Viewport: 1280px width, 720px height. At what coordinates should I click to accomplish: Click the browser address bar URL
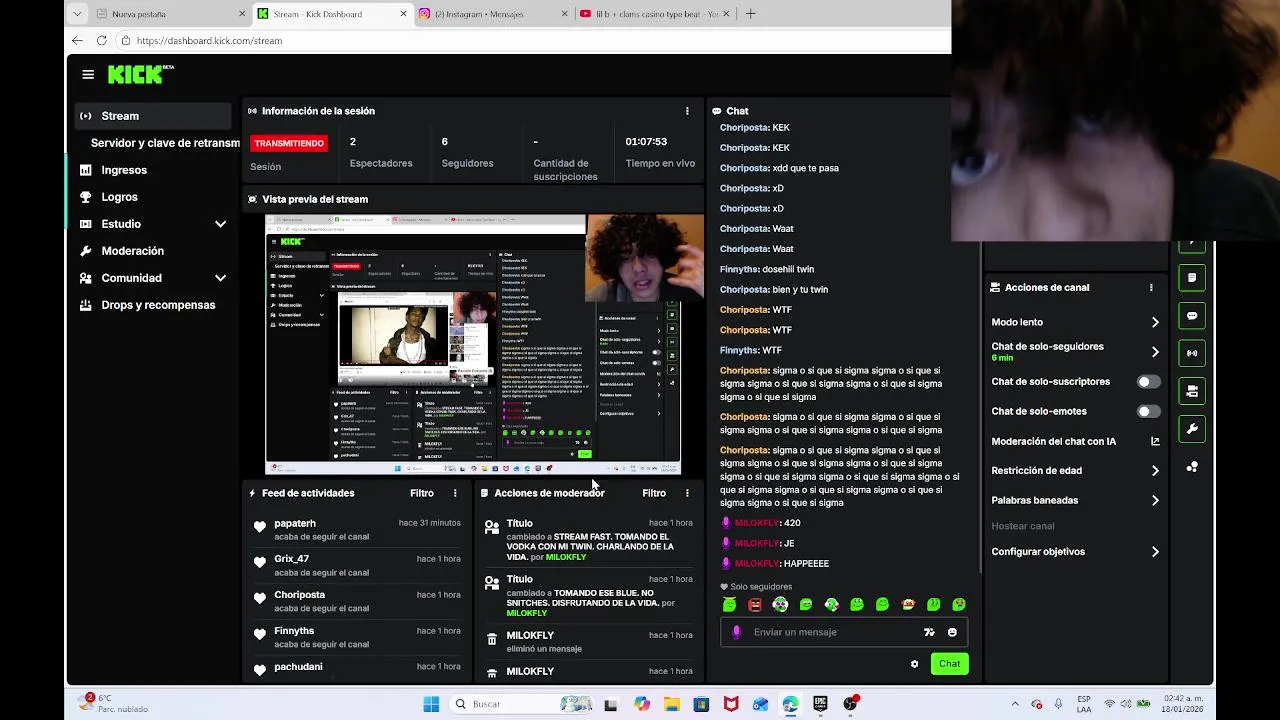[x=209, y=41]
